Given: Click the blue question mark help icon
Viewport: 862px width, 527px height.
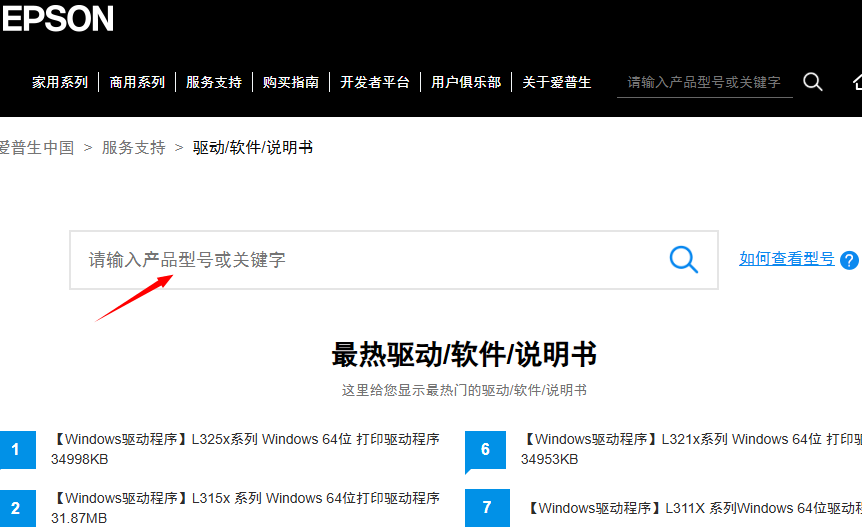Looking at the screenshot, I should [849, 260].
